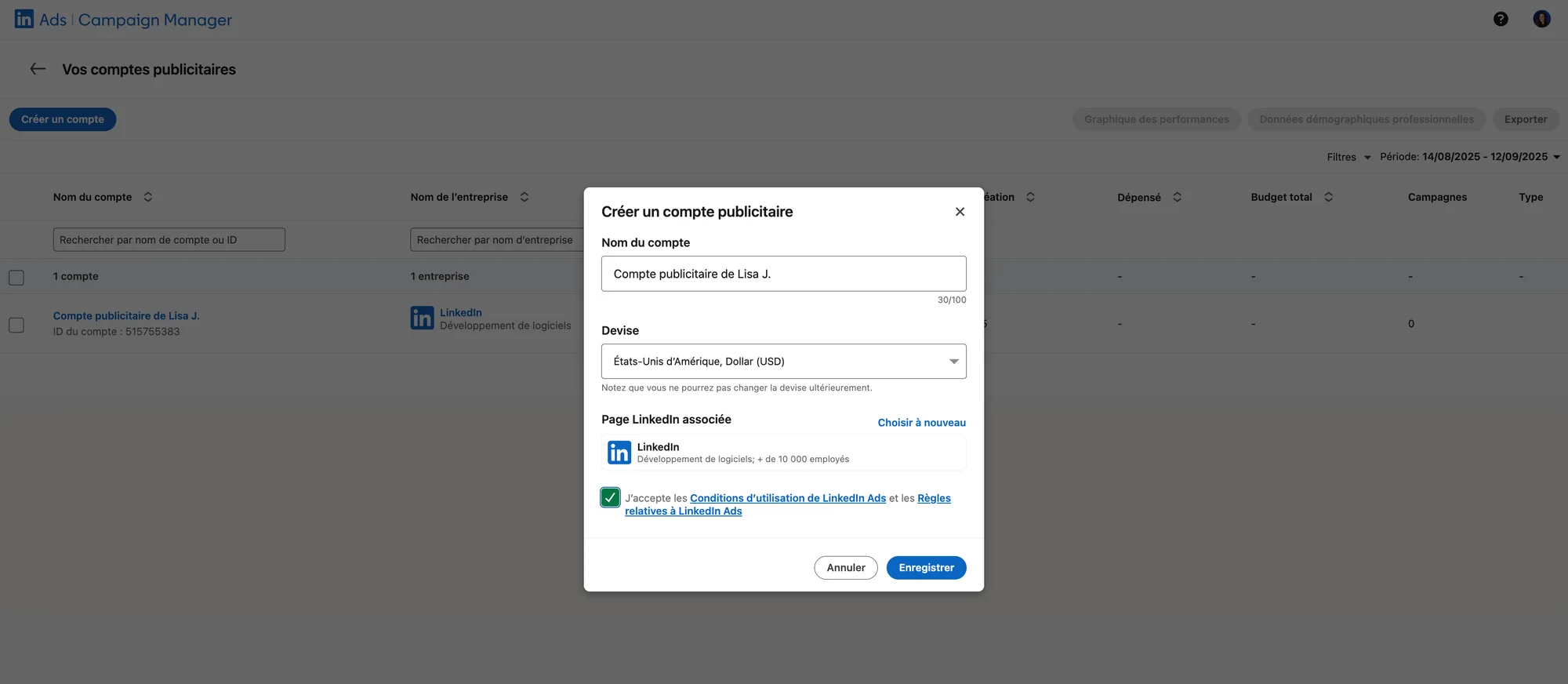1568x684 pixels.
Task: Open the profile avatar menu
Action: point(1541,20)
